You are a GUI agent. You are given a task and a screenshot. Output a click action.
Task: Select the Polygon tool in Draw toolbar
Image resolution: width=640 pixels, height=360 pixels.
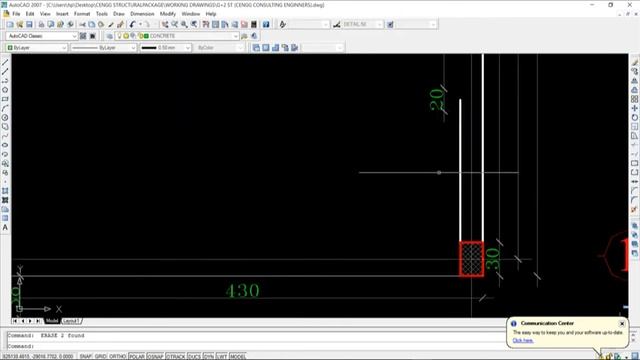point(5,90)
